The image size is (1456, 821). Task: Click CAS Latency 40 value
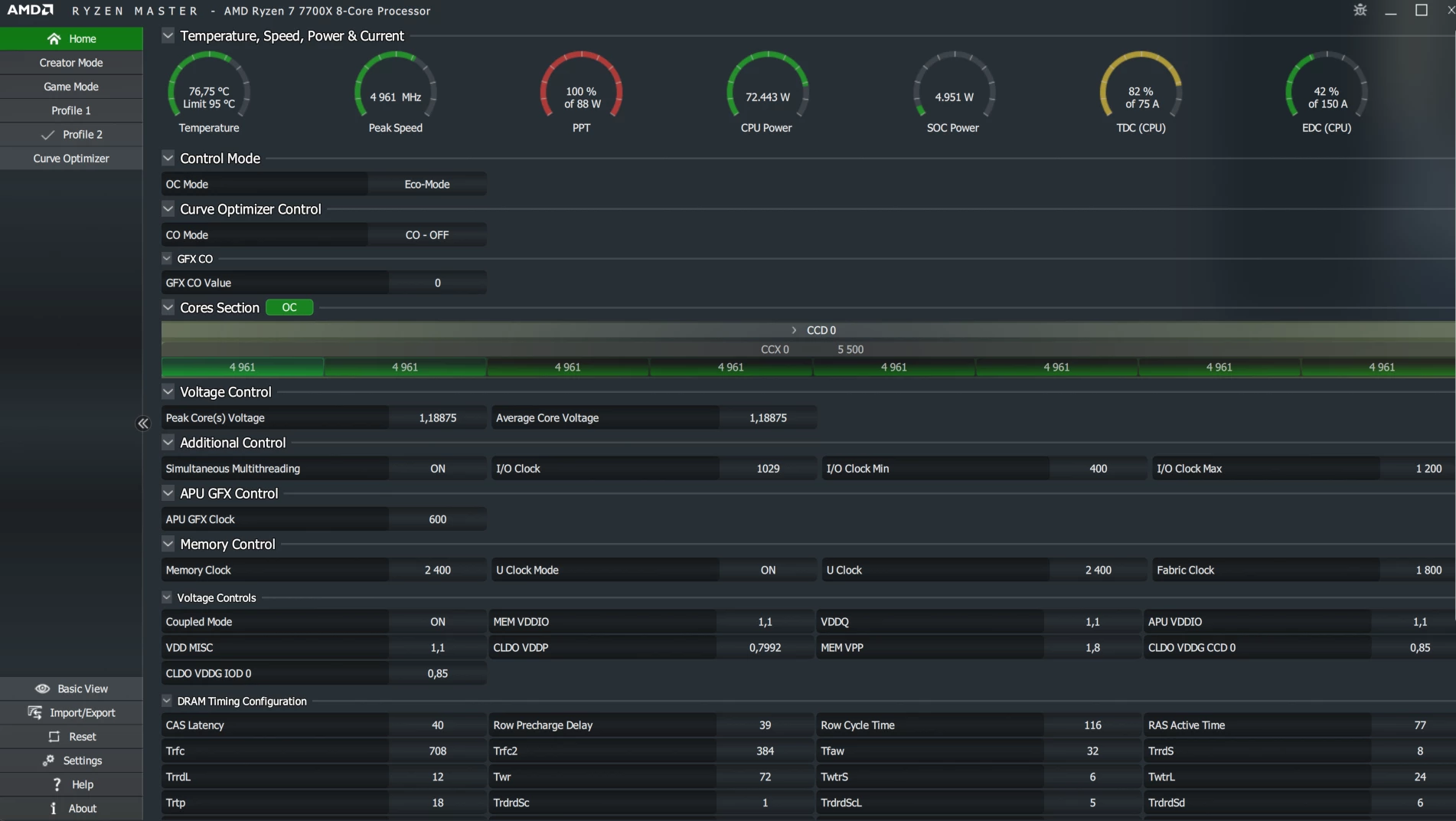point(438,725)
